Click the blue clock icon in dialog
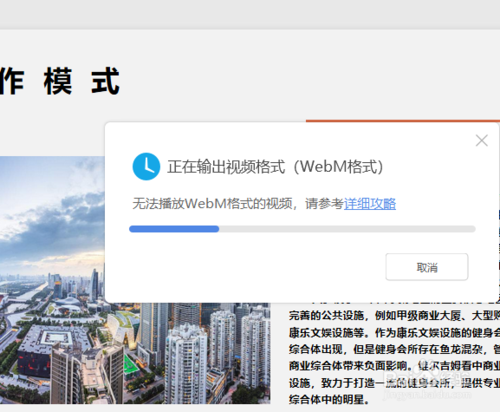The height and width of the screenshot is (412, 500). click(x=146, y=166)
